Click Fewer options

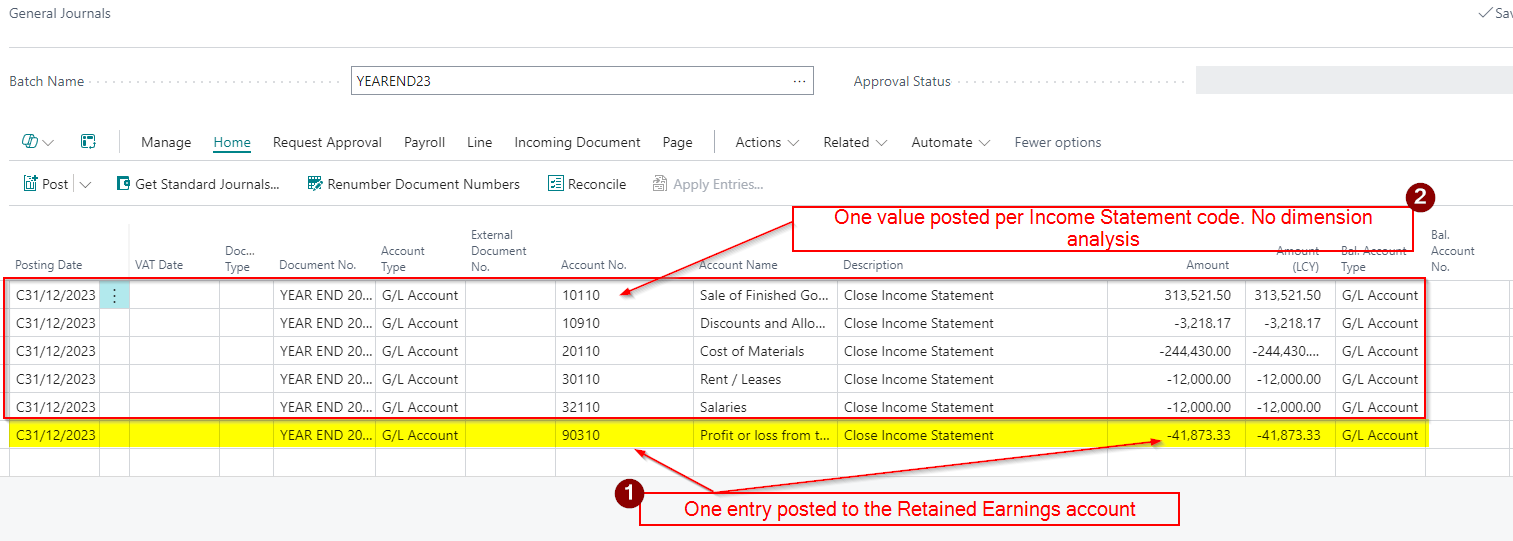click(x=1057, y=142)
